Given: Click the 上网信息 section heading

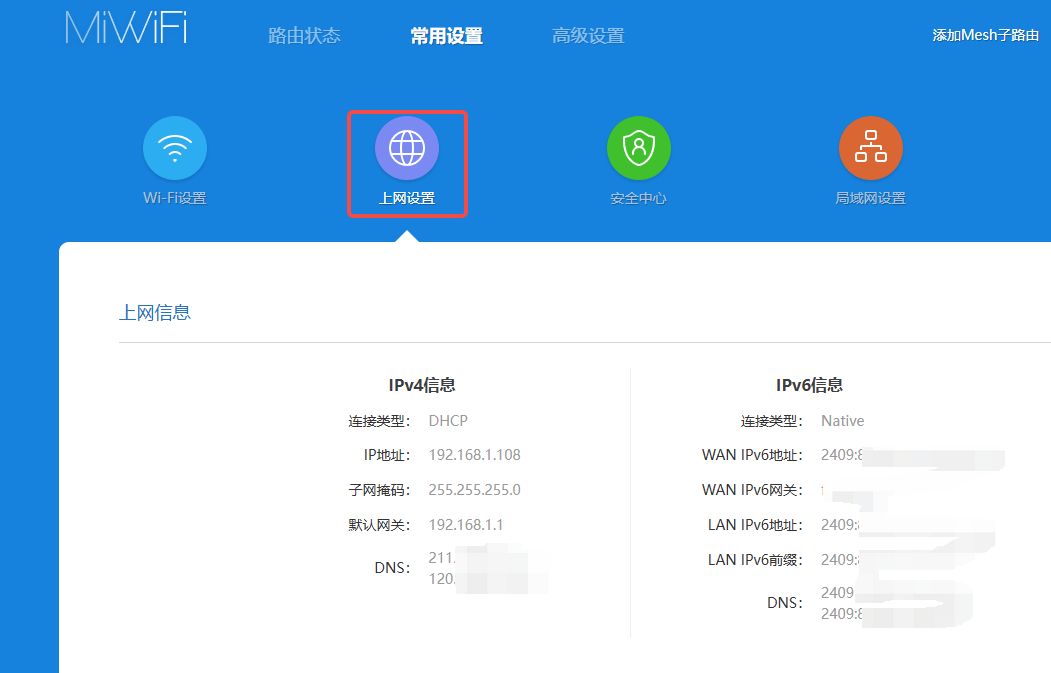Looking at the screenshot, I should tap(155, 313).
